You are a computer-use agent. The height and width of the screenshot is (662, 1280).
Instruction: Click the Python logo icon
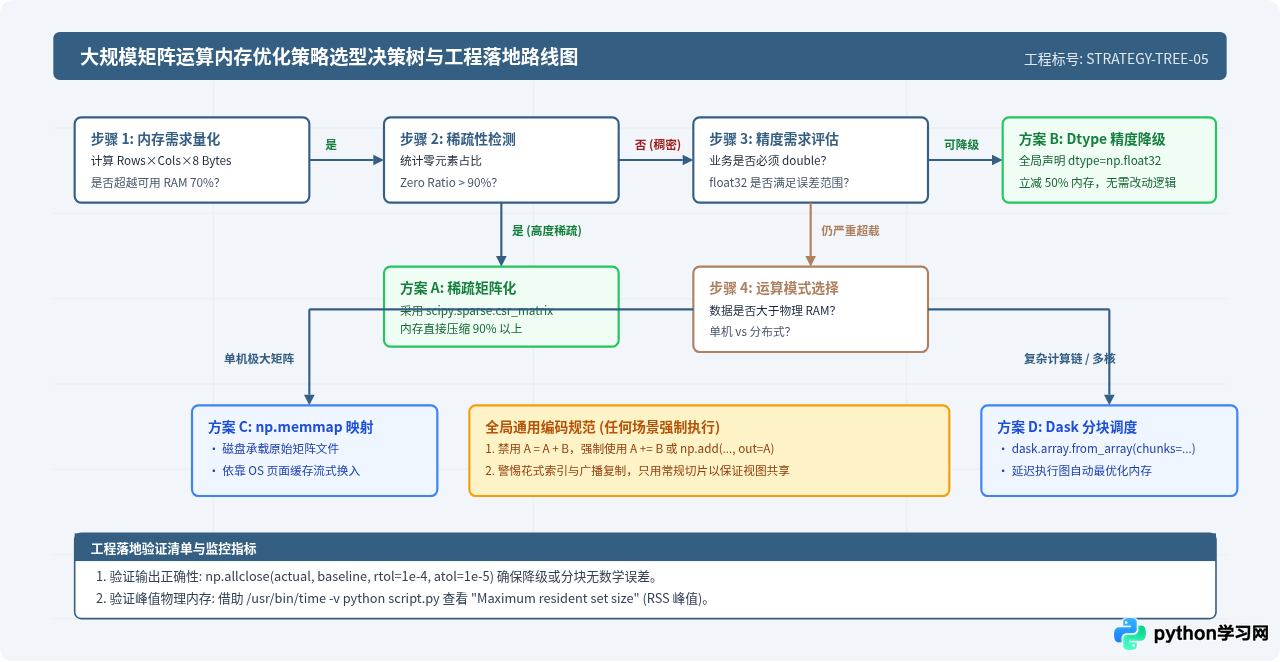coord(1130,634)
